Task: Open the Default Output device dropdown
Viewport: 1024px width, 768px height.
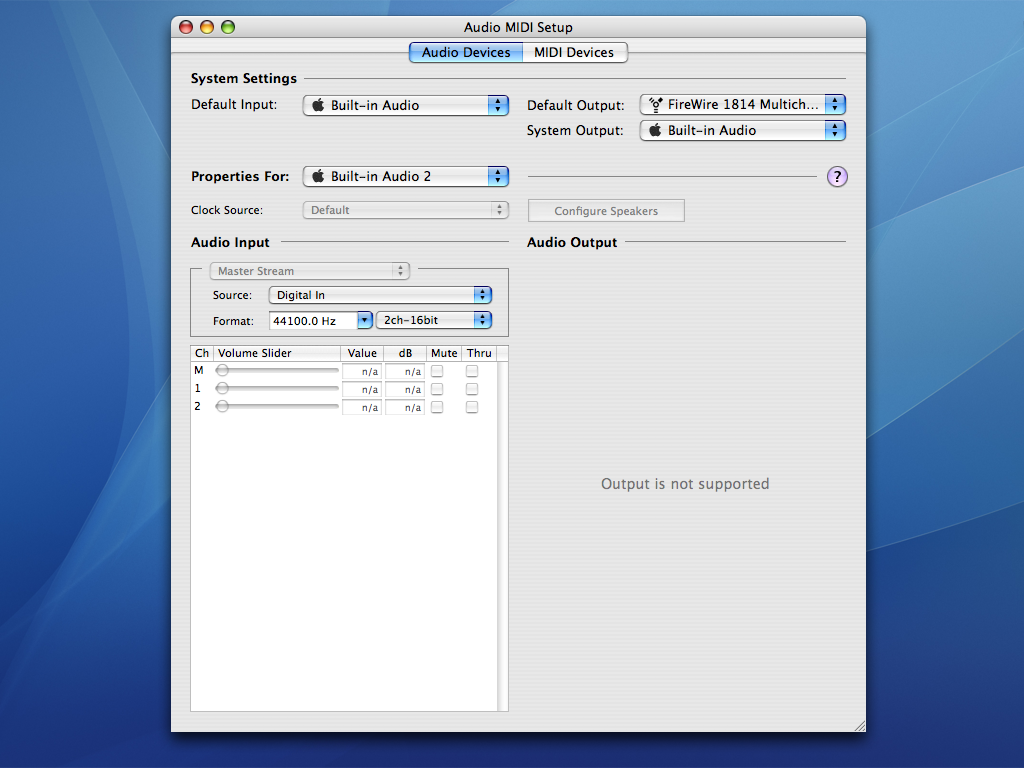Action: [743, 104]
